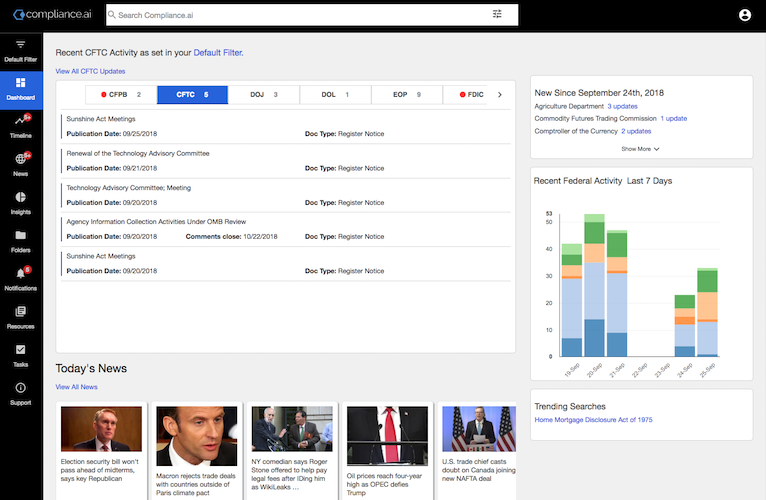This screenshot has height=500, width=766.
Task: Click the 19-Sep bar in activity chart
Action: [572, 300]
